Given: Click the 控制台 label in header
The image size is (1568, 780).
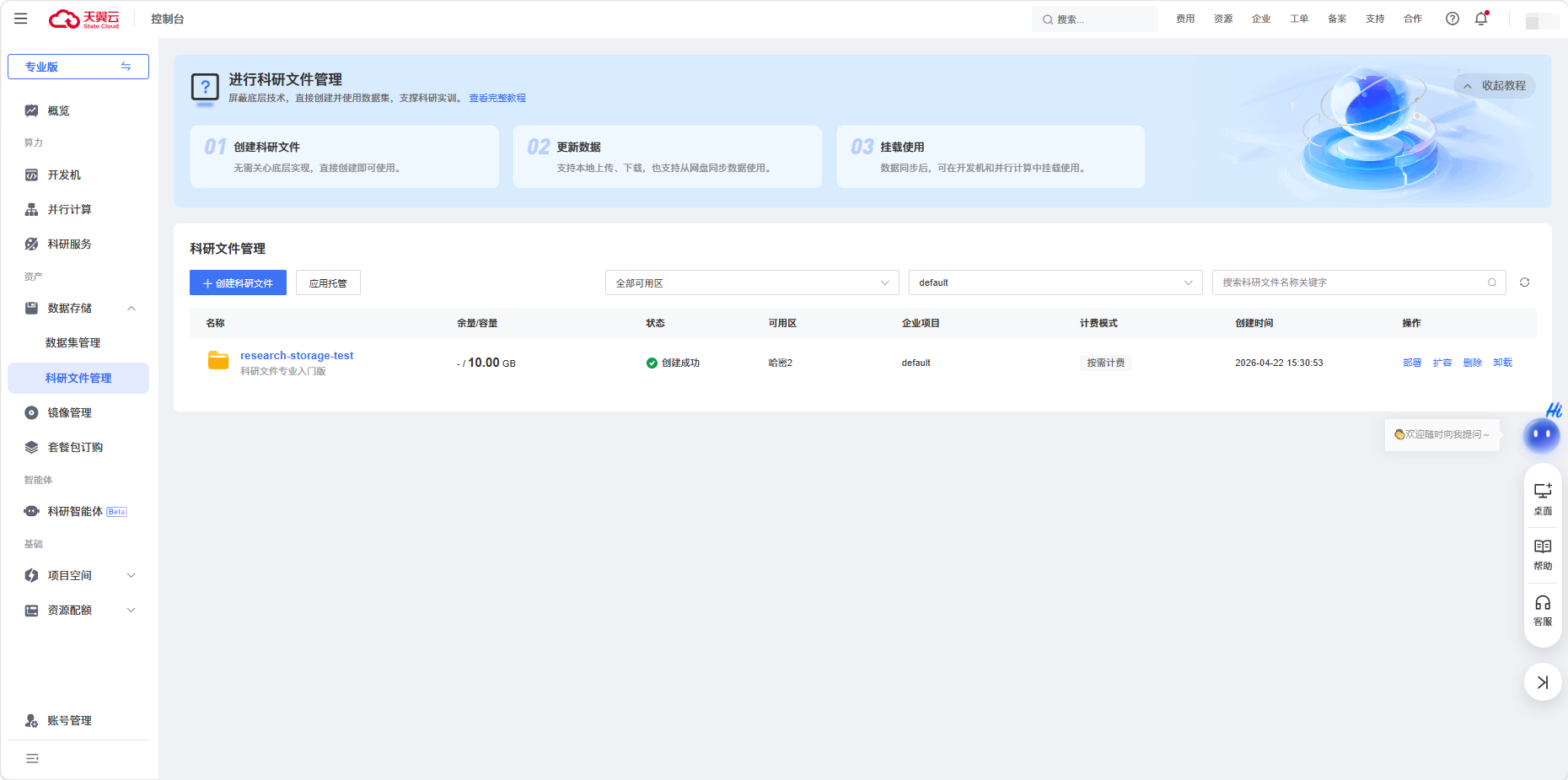Looking at the screenshot, I should point(168,19).
